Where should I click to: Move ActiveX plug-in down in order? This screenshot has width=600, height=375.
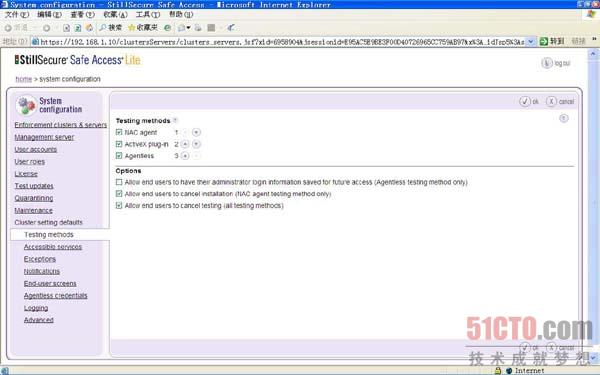point(196,144)
